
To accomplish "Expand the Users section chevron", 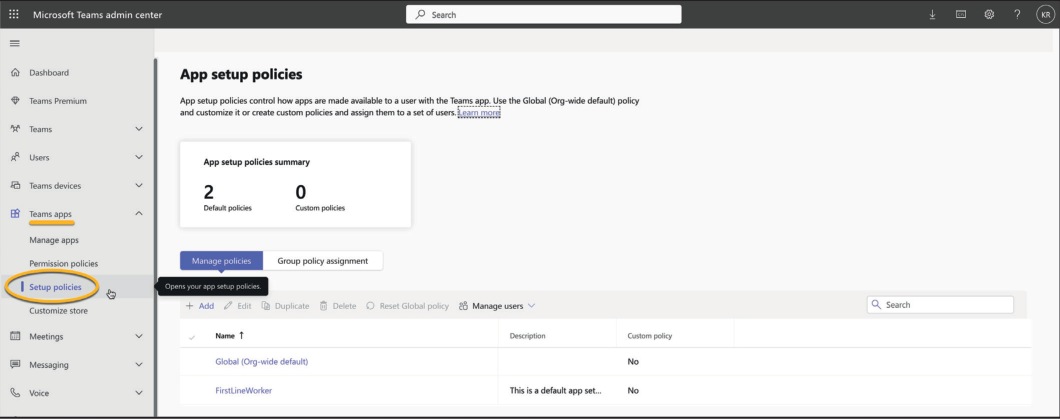I will 139,158.
